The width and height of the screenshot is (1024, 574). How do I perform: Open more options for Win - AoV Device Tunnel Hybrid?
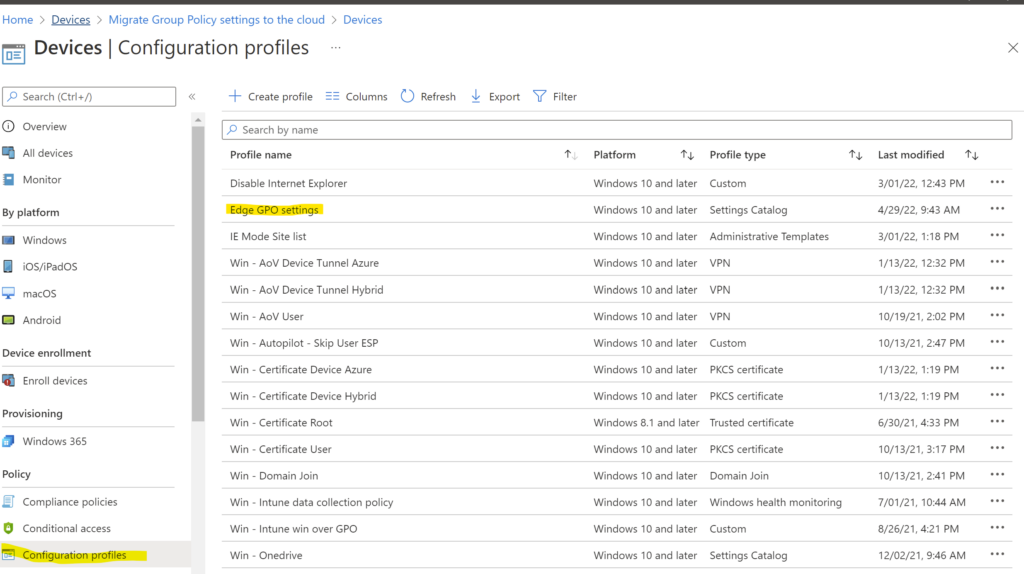(997, 289)
